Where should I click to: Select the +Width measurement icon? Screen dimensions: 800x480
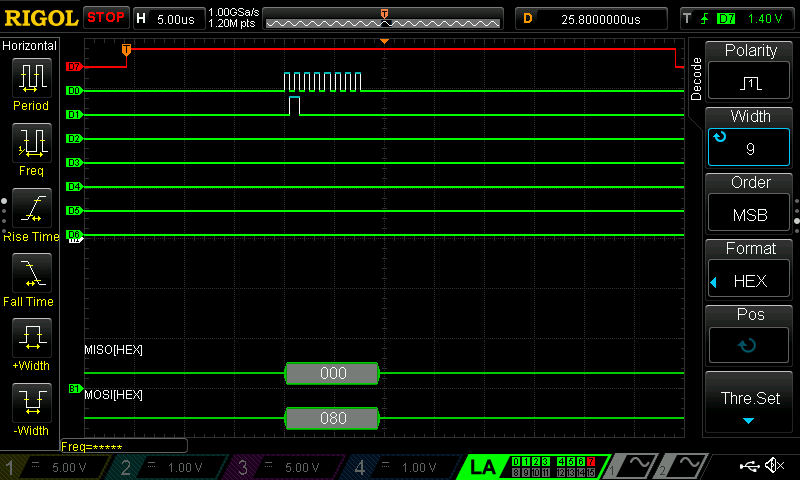31,343
